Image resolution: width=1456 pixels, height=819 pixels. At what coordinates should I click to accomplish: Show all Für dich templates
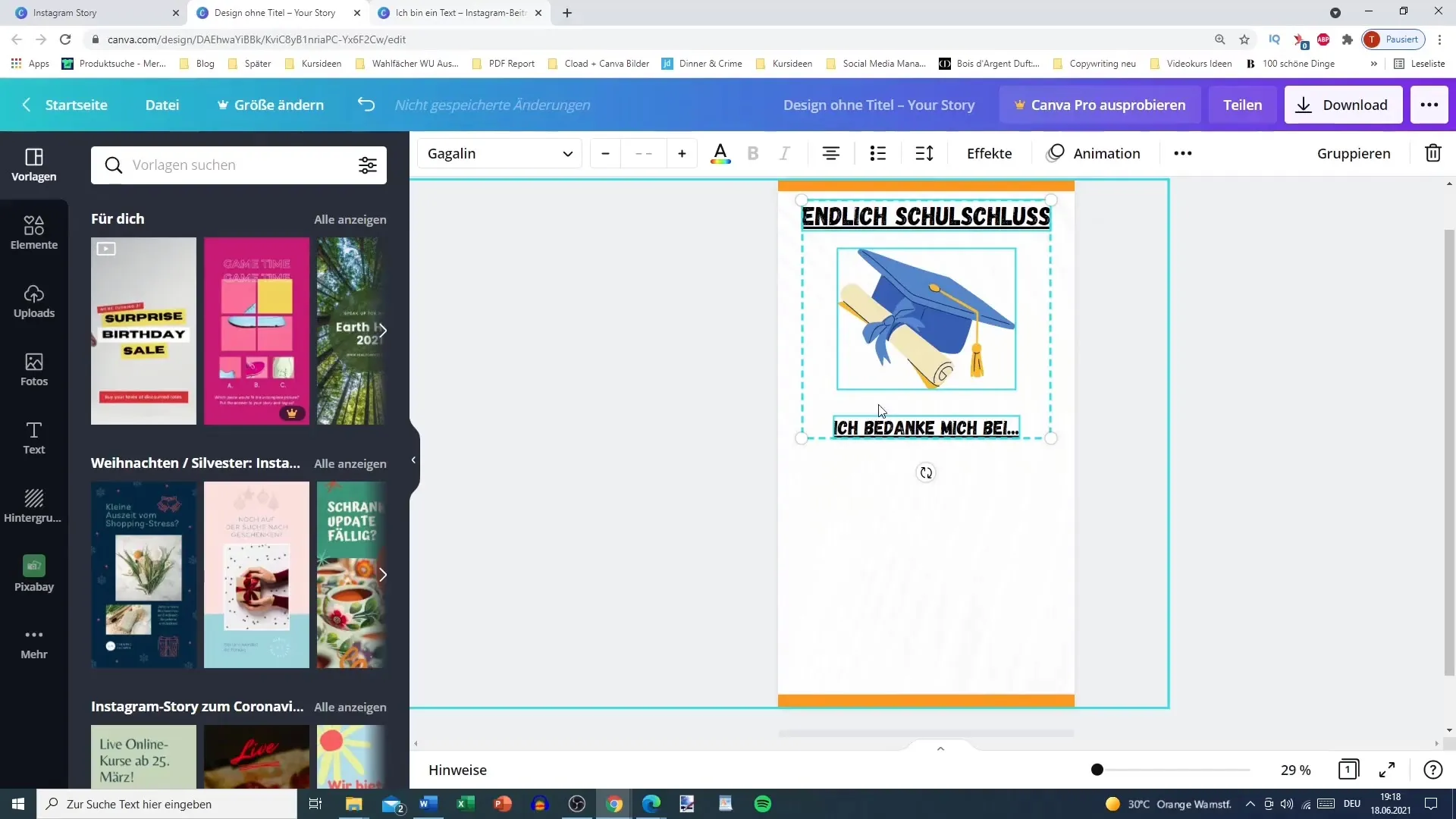click(x=350, y=219)
